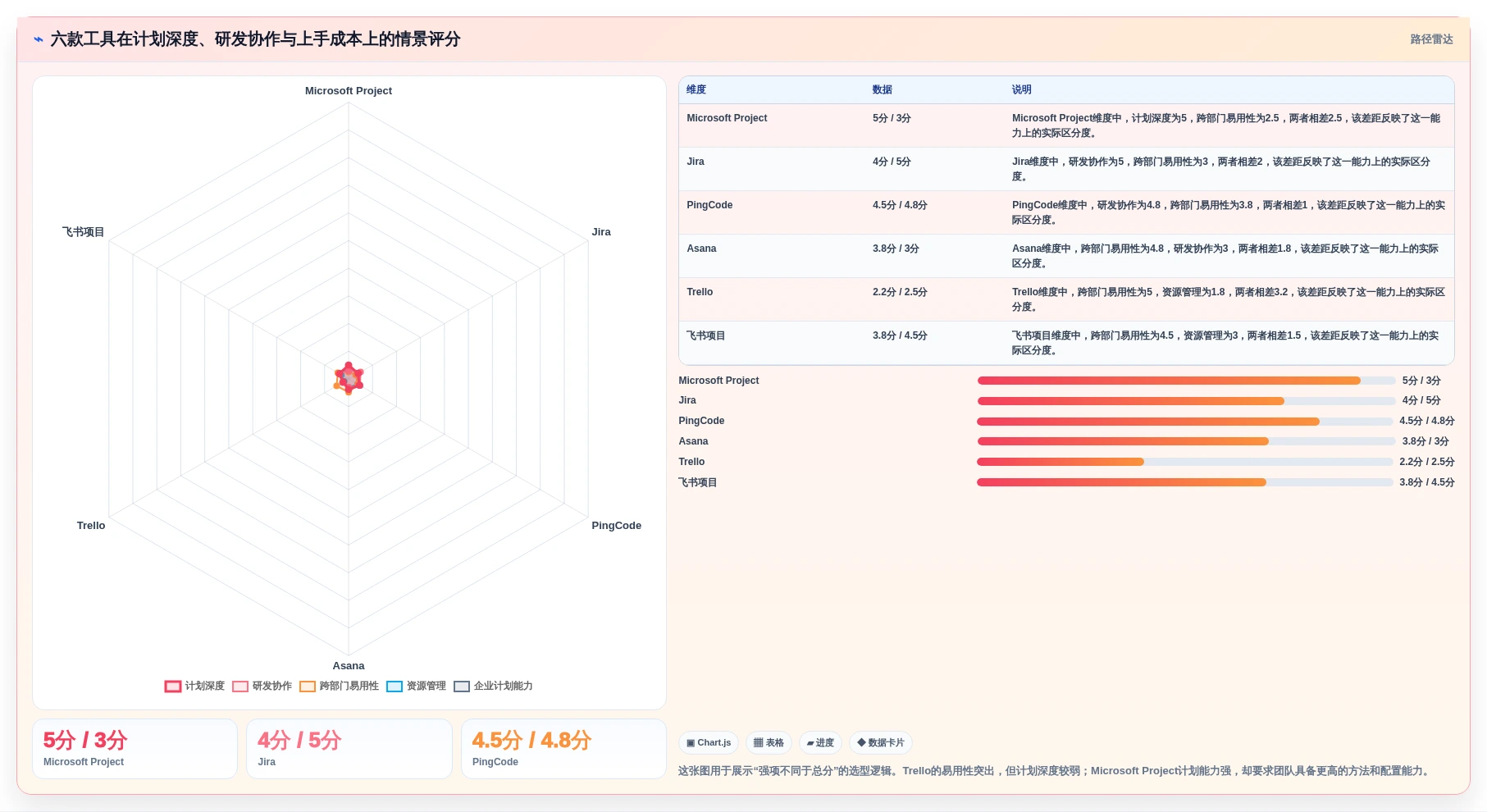Click the Trello radar axis label
The image size is (1487, 812).
pos(91,526)
